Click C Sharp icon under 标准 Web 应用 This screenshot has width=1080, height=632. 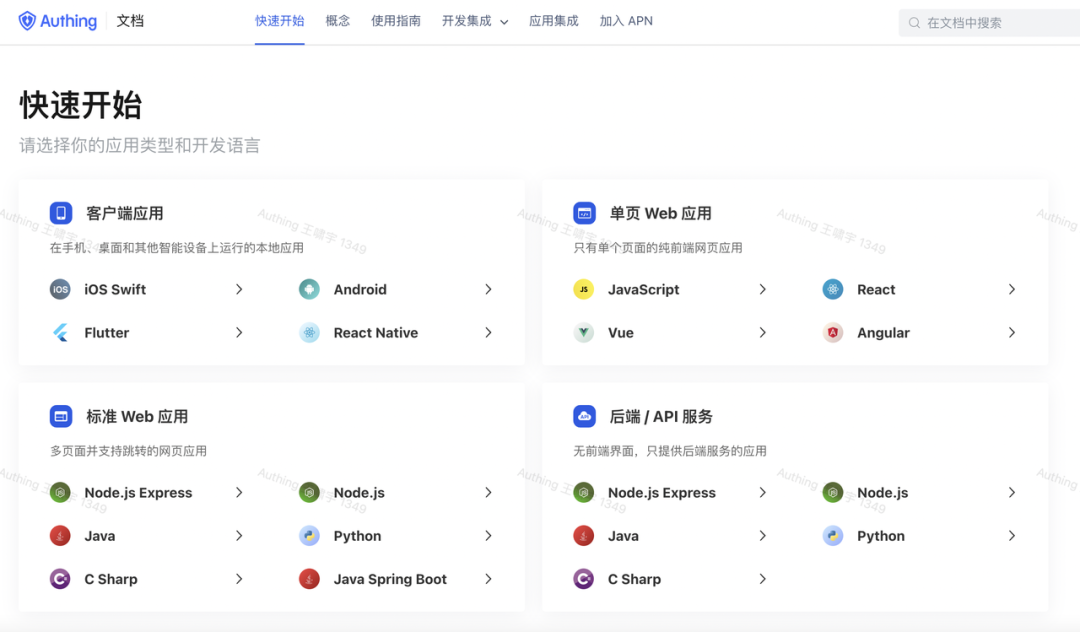(x=60, y=579)
